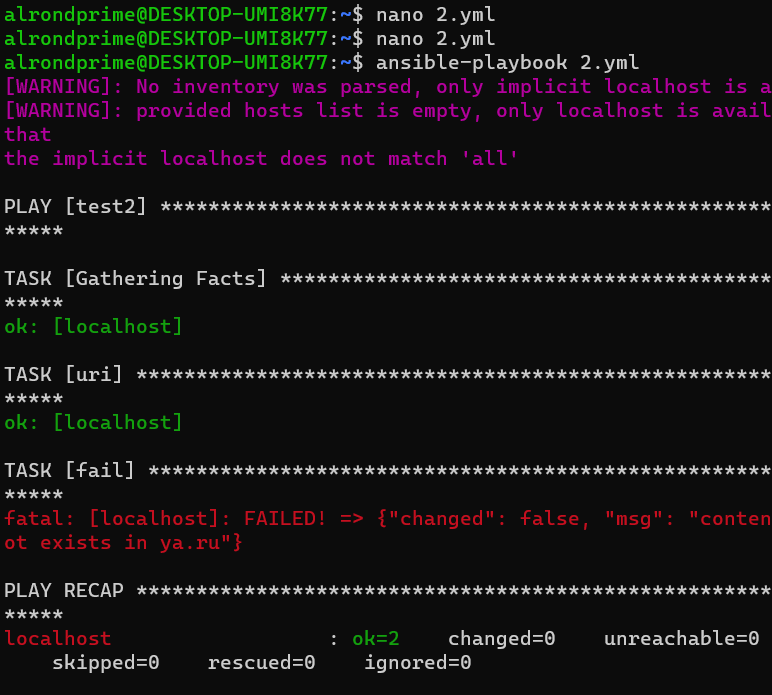Click the 'PLAY [test2]' header text

point(75,207)
